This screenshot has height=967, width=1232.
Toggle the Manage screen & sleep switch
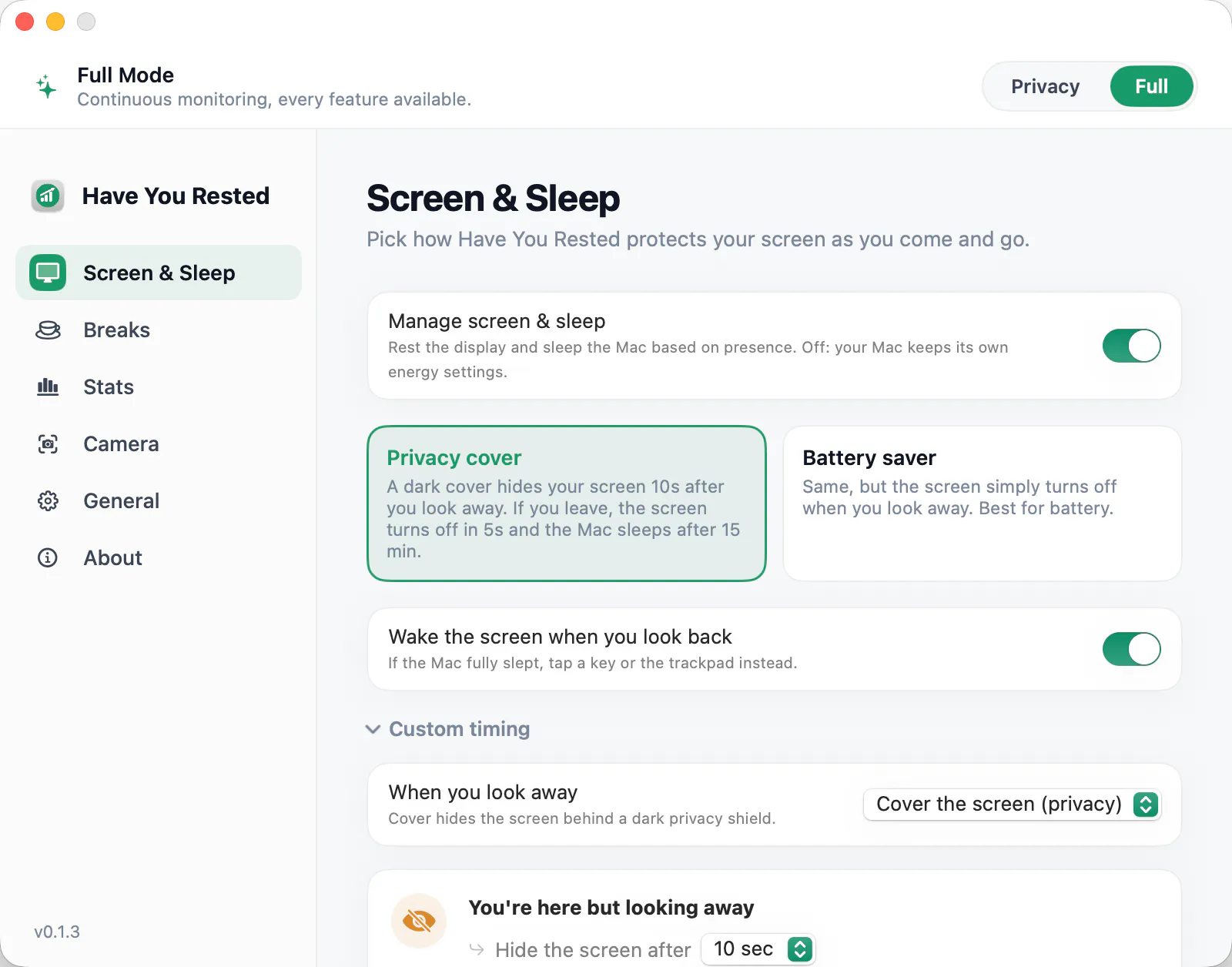coord(1131,346)
